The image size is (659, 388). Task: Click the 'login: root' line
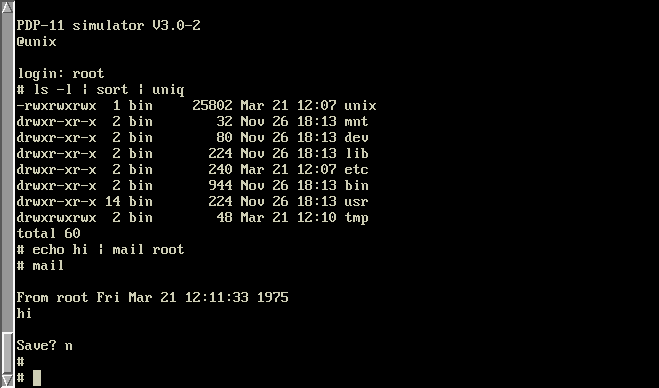(x=60, y=74)
